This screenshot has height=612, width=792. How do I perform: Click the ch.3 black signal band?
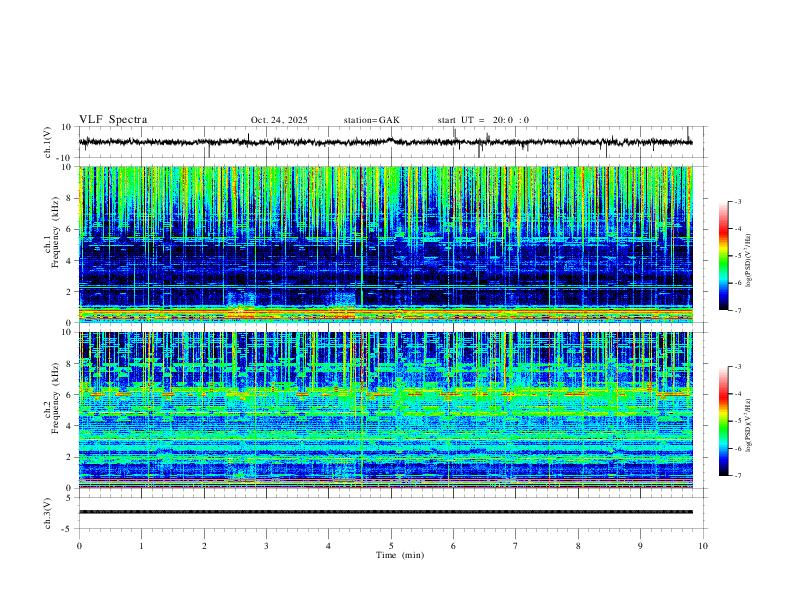click(386, 512)
